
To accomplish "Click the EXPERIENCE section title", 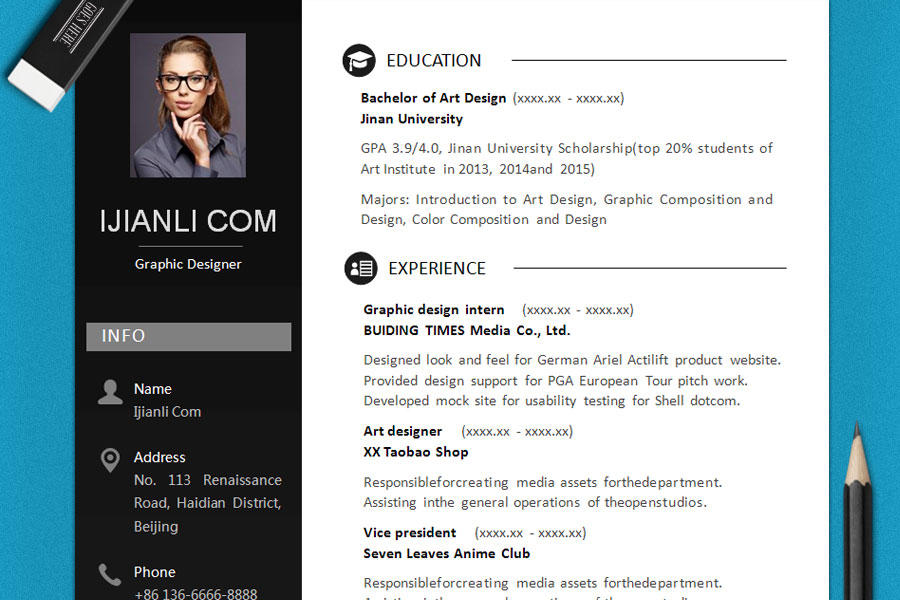I will click(436, 268).
